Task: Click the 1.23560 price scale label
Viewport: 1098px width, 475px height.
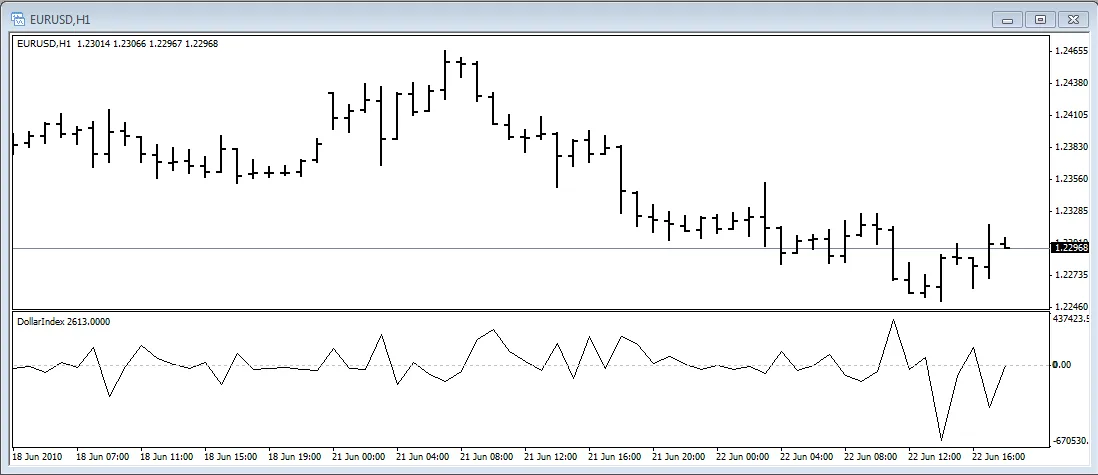Action: (x=1070, y=179)
